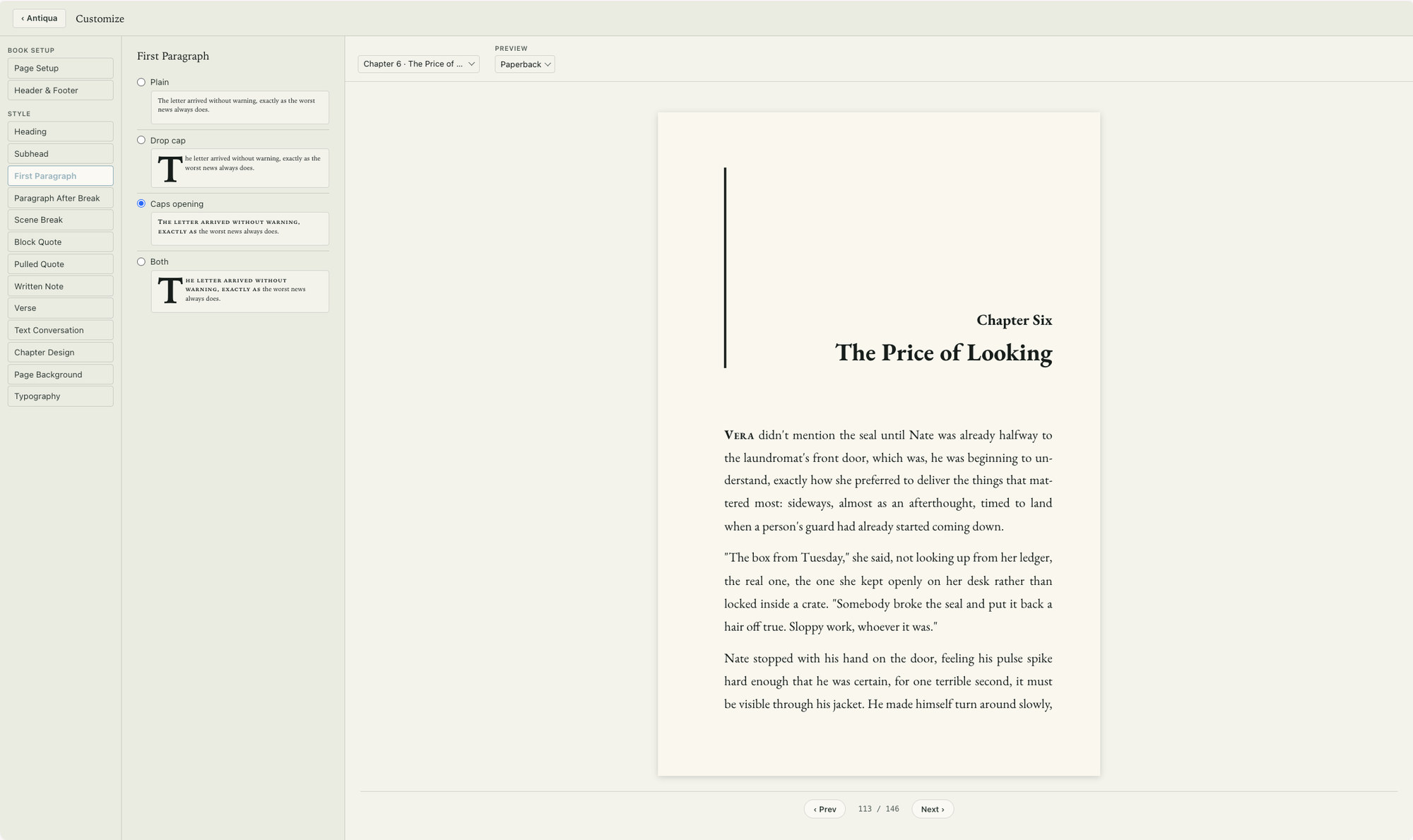Open Paragraph After Break settings
Viewport: 1413px width, 840px height.
pos(60,198)
